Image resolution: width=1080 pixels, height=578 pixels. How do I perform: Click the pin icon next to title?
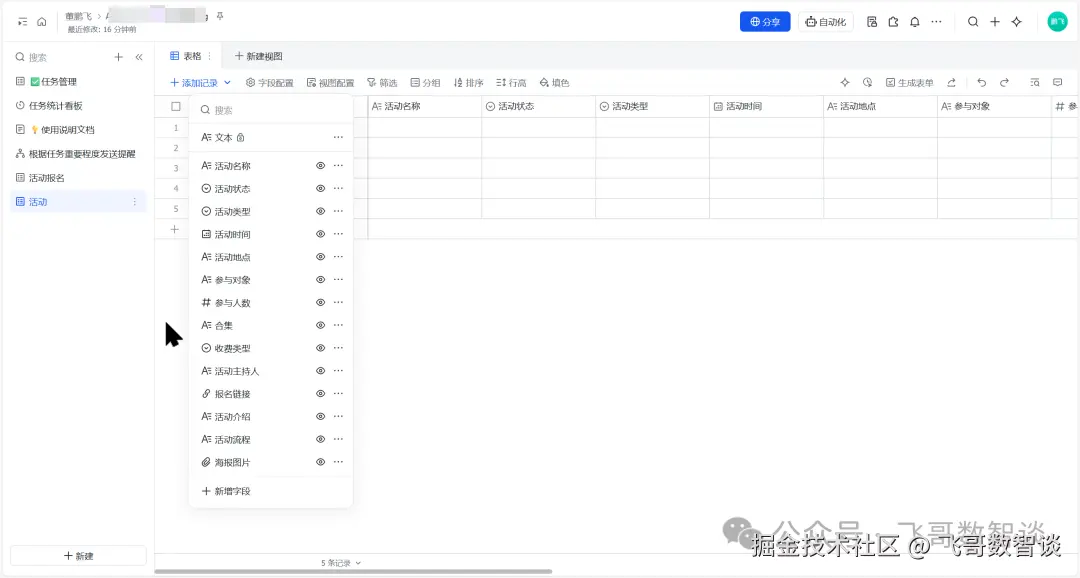coord(220,16)
